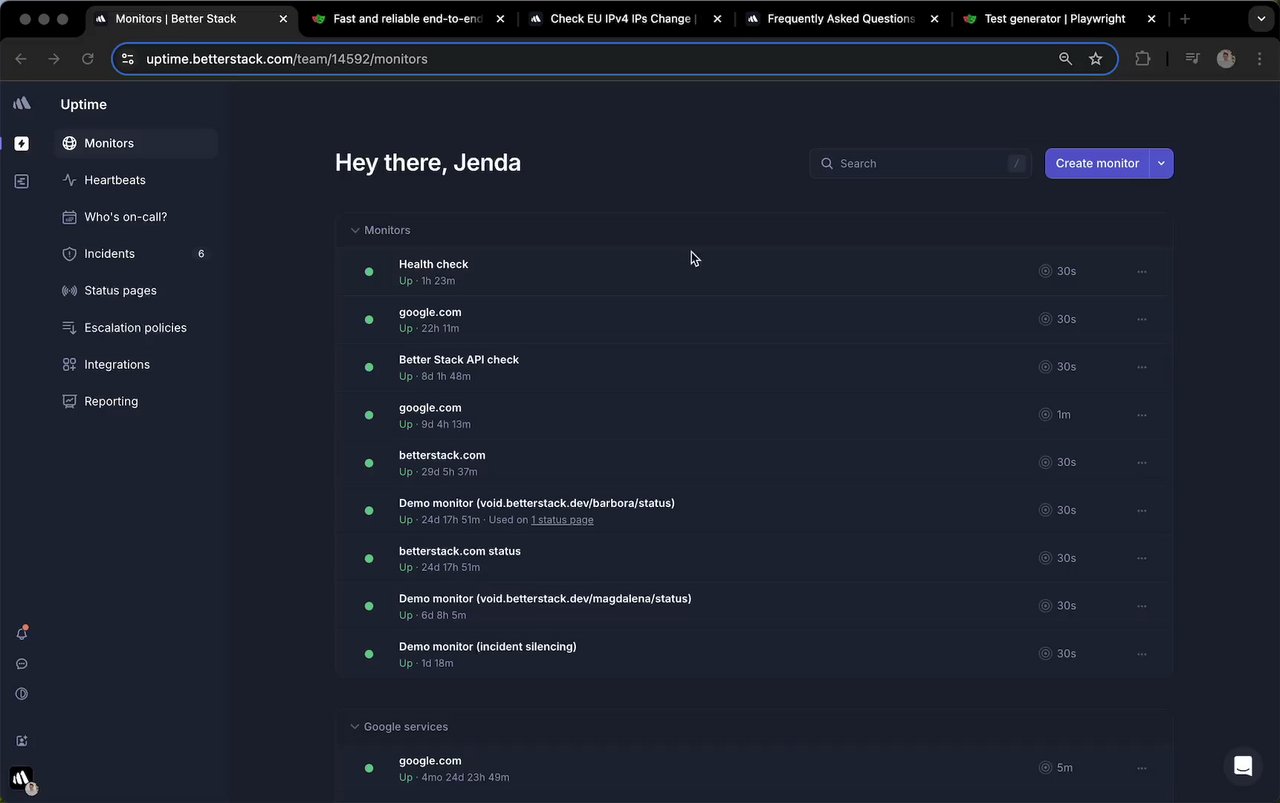
Task: Open three-dot menu for betterstack.com up 29d
Action: (x=1142, y=463)
